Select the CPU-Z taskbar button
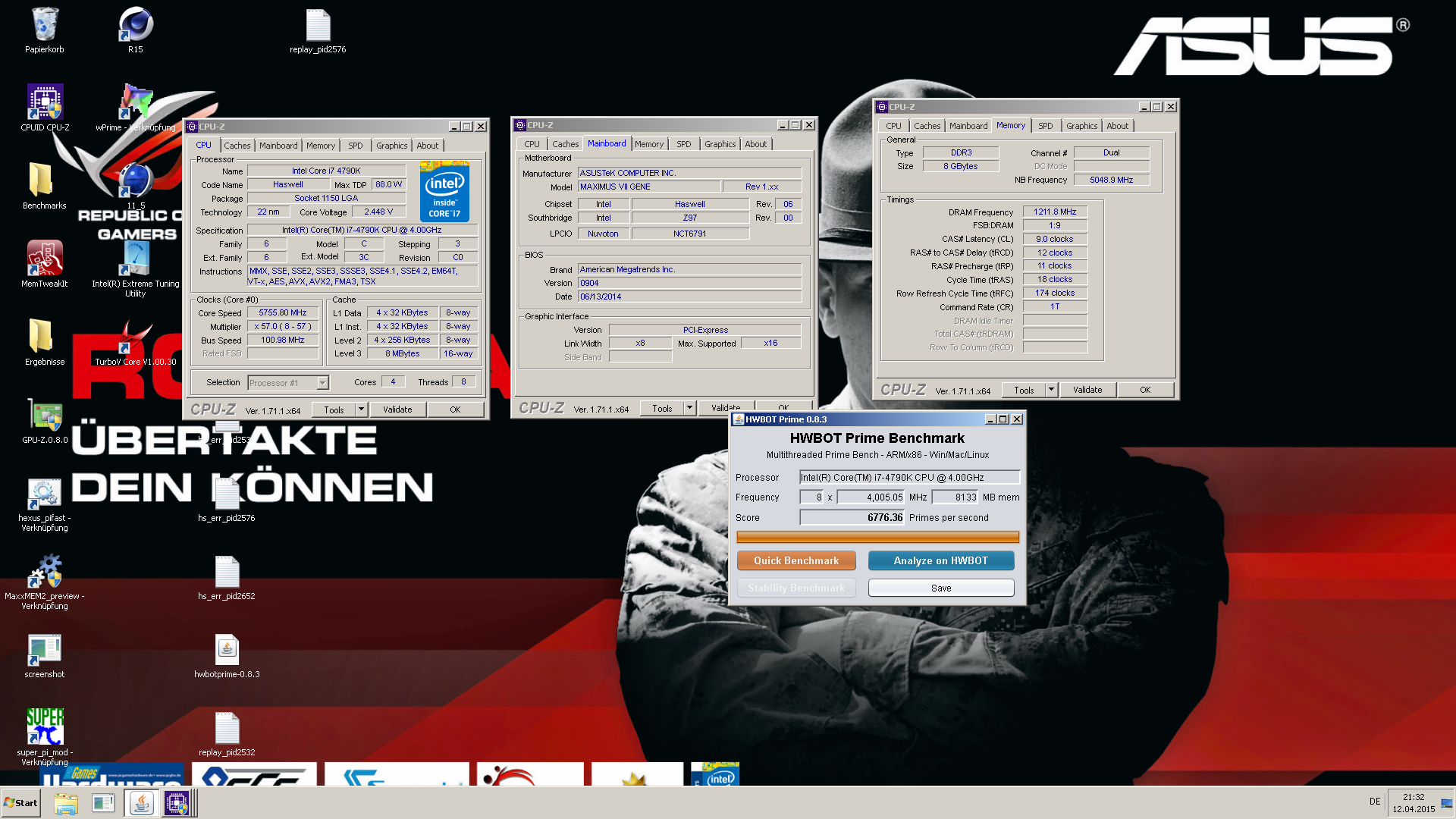 point(177,803)
